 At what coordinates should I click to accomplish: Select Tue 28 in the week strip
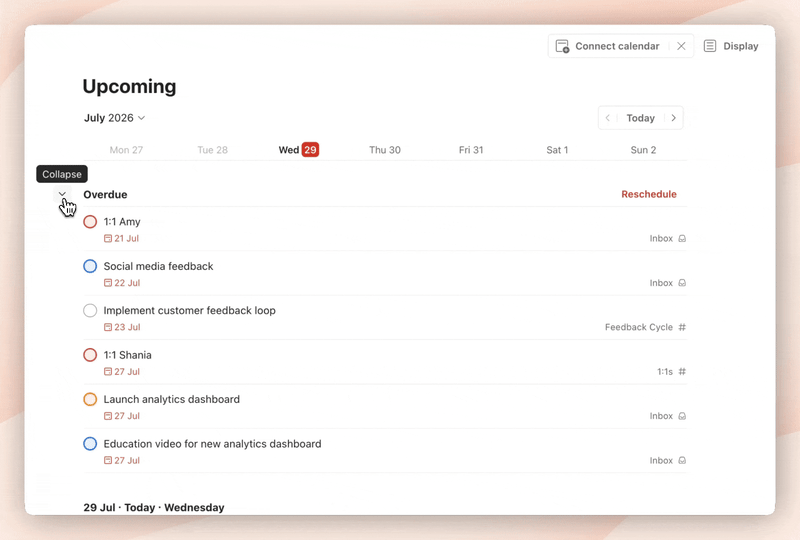click(x=212, y=150)
